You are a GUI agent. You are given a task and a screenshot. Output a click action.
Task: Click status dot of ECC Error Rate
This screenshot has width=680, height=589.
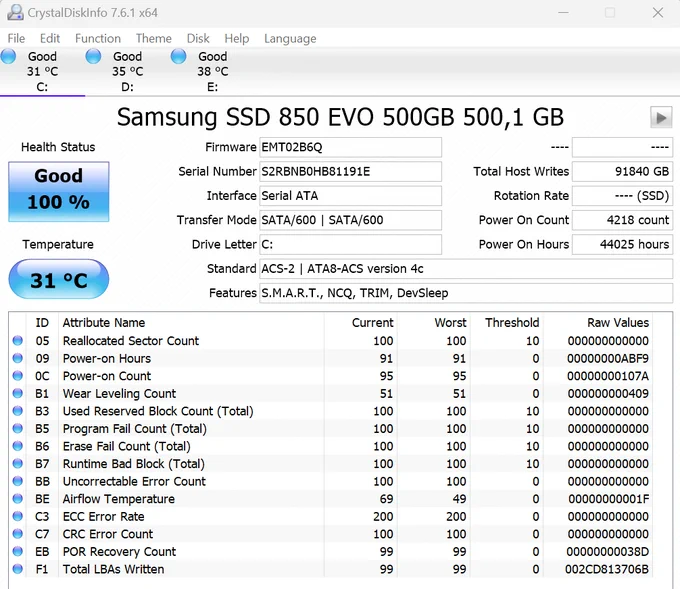pos(18,517)
